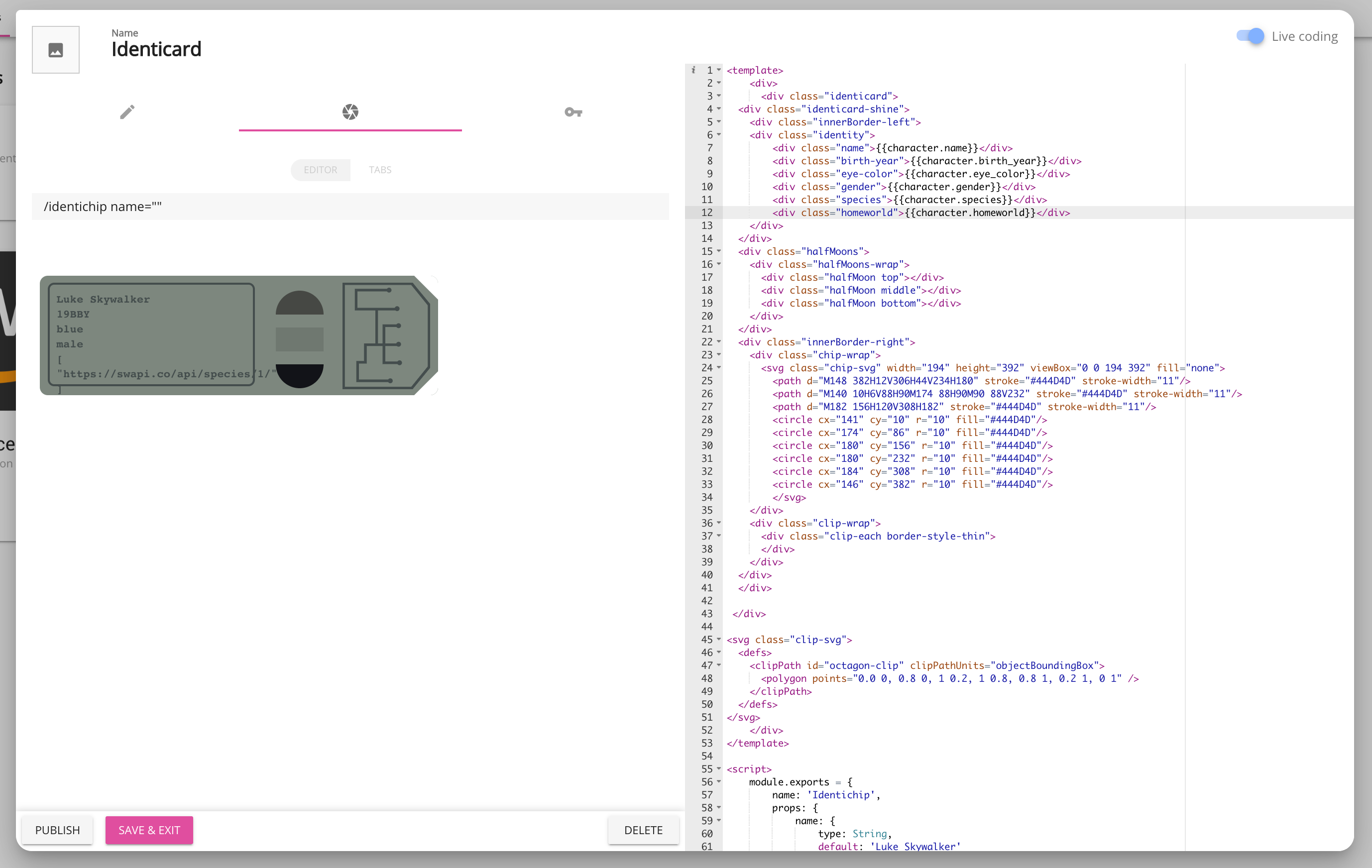Viewport: 1372px width, 868px height.
Task: Click the Identicard name field
Action: 156,49
